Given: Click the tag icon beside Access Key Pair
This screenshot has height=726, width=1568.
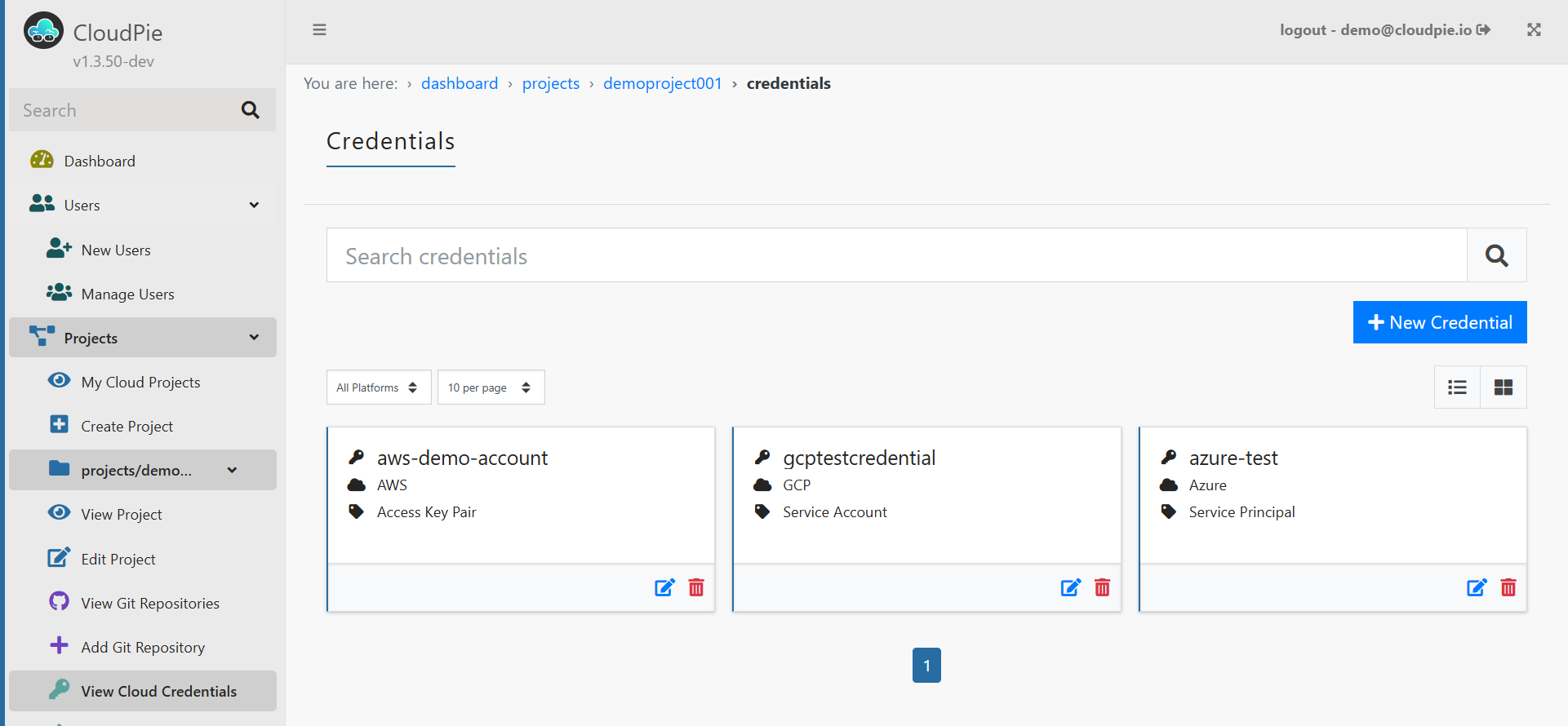Looking at the screenshot, I should 356,511.
